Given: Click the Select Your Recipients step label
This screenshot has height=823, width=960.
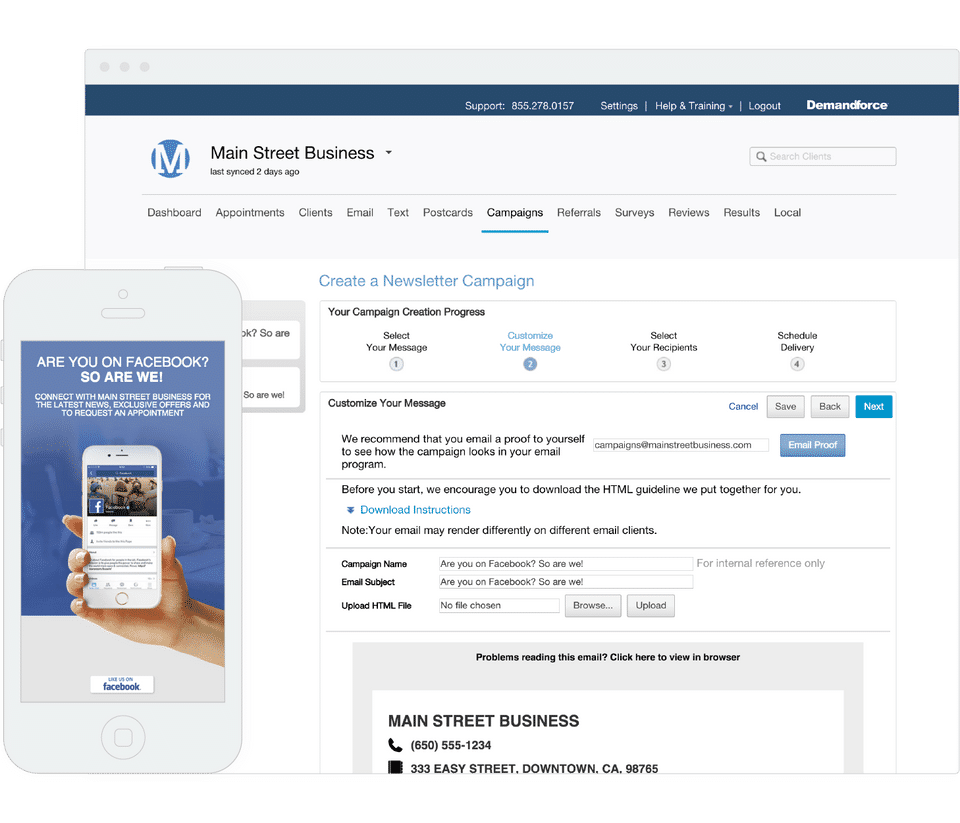Looking at the screenshot, I should click(664, 342).
